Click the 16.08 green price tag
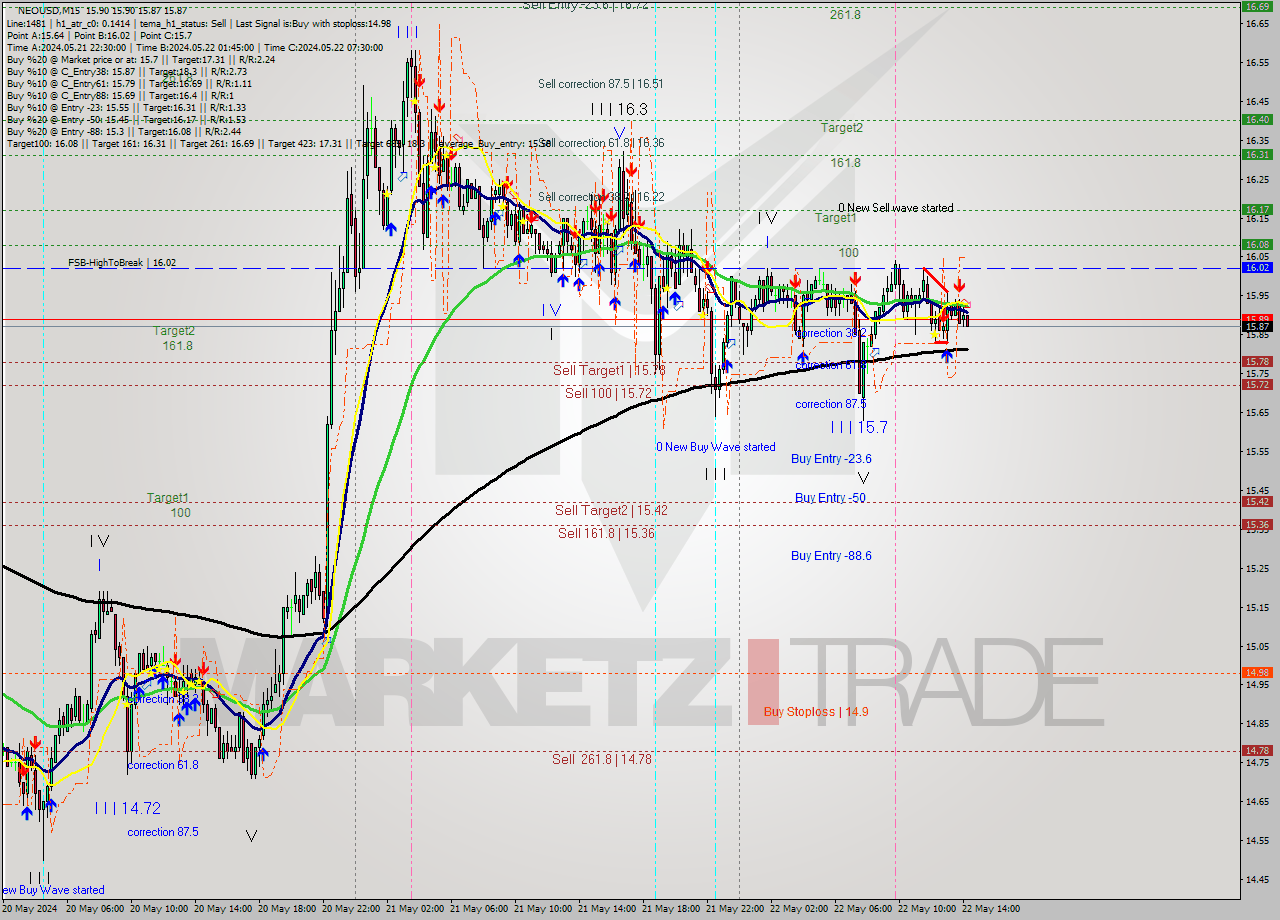Viewport: 1280px width, 920px height. click(x=1257, y=244)
